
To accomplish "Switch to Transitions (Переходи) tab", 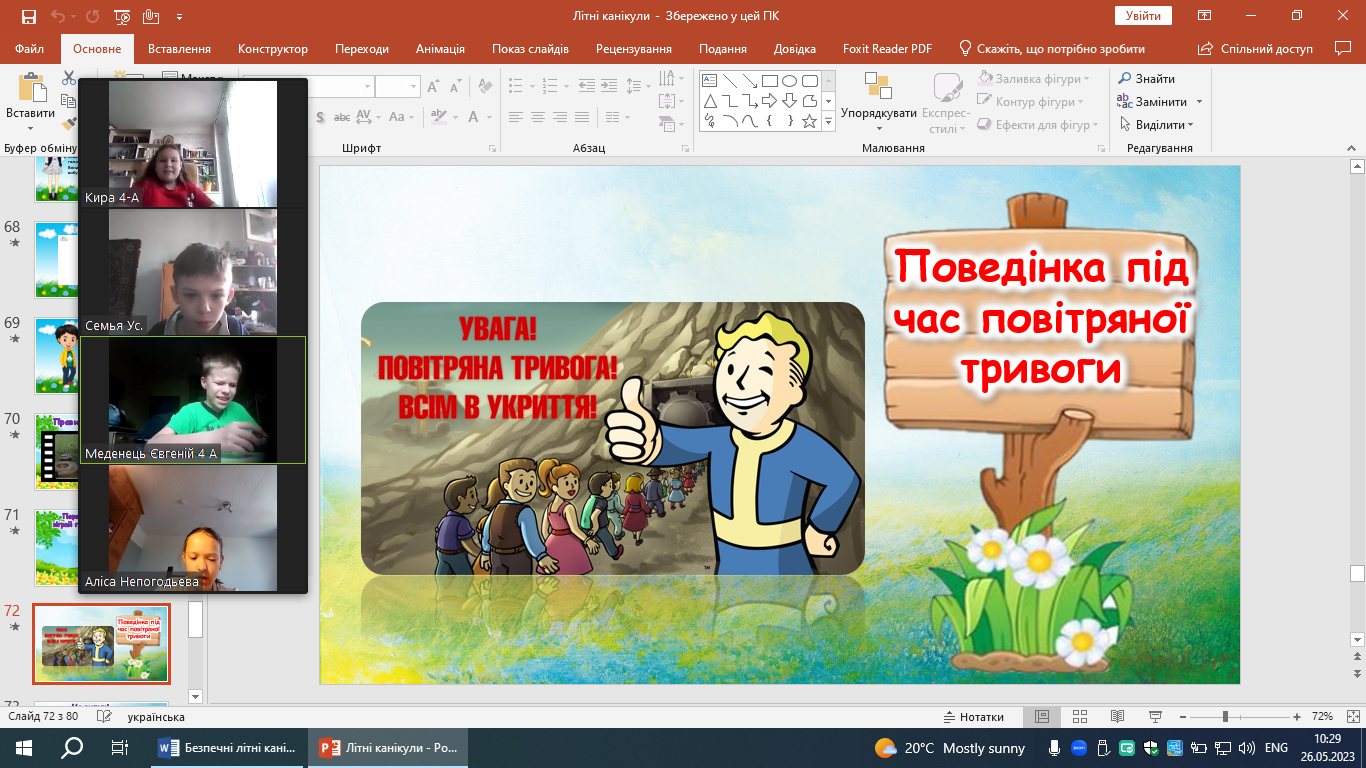I will pyautogui.click(x=362, y=49).
